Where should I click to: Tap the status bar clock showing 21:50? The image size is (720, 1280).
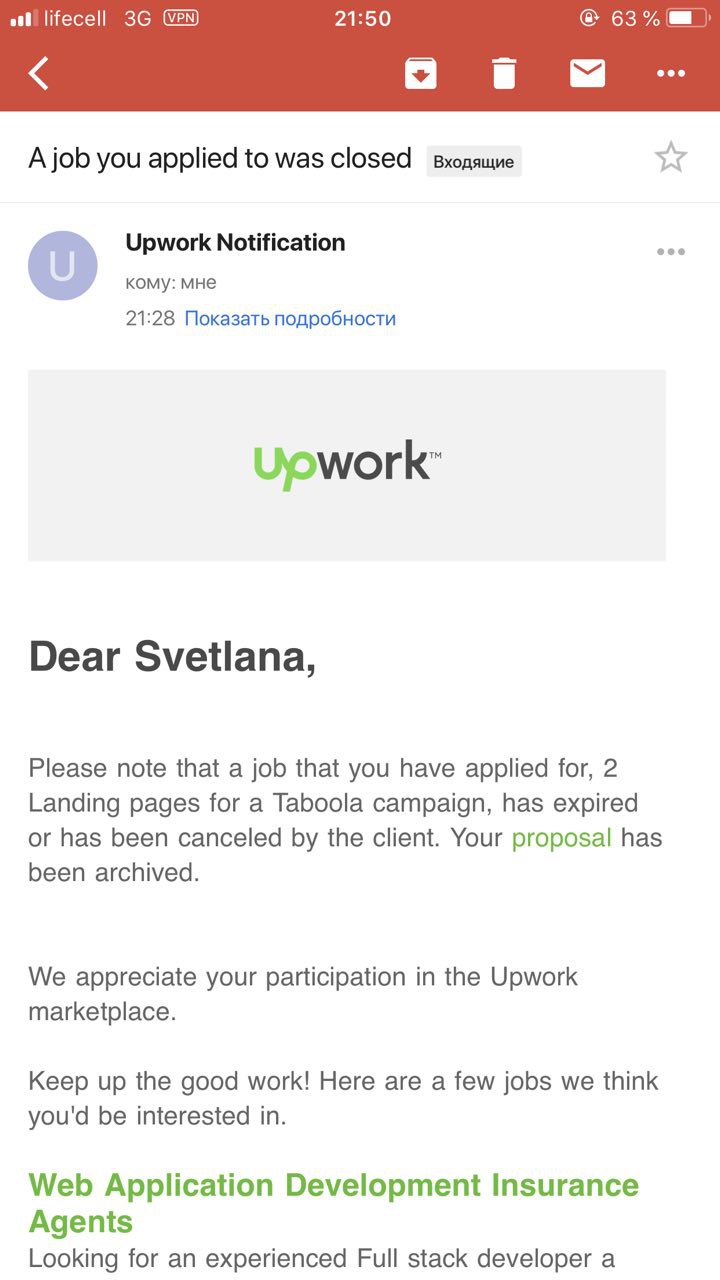[x=362, y=18]
